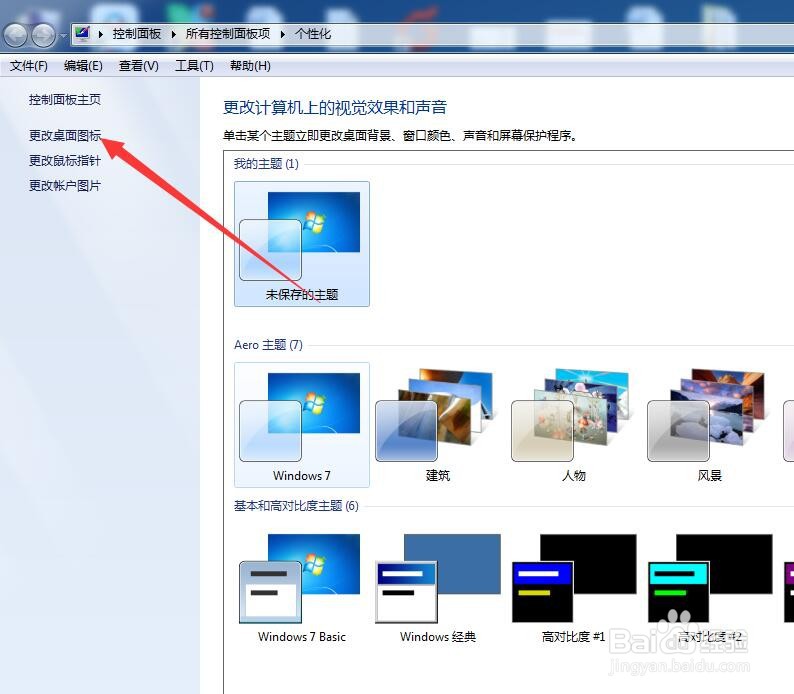Screen dimensions: 794x694
Task: Open the 编辑(E) menu
Action: coord(83,66)
